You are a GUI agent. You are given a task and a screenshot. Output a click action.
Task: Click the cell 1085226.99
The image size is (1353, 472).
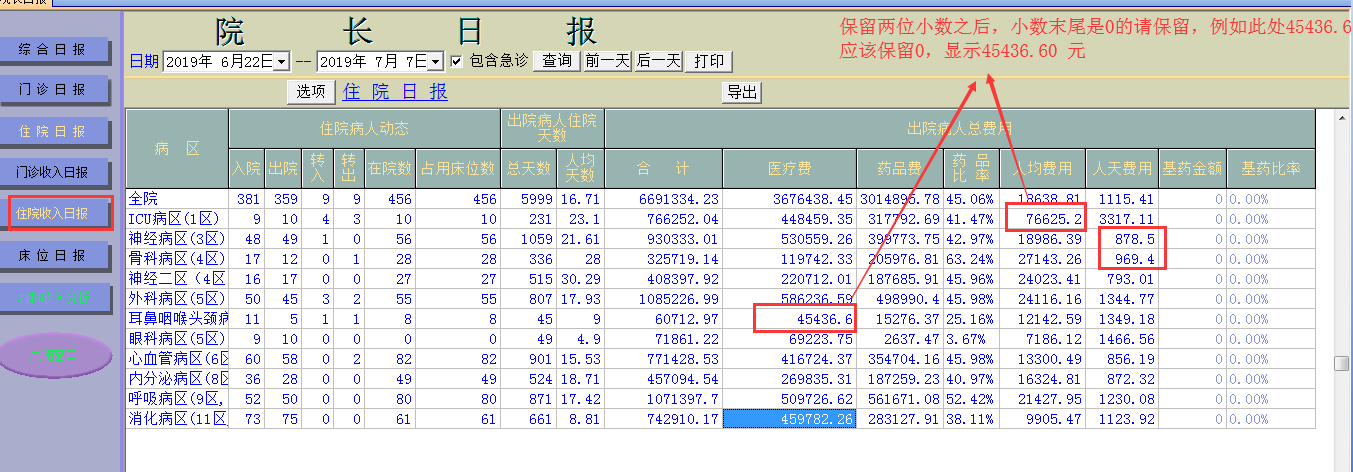click(663, 298)
